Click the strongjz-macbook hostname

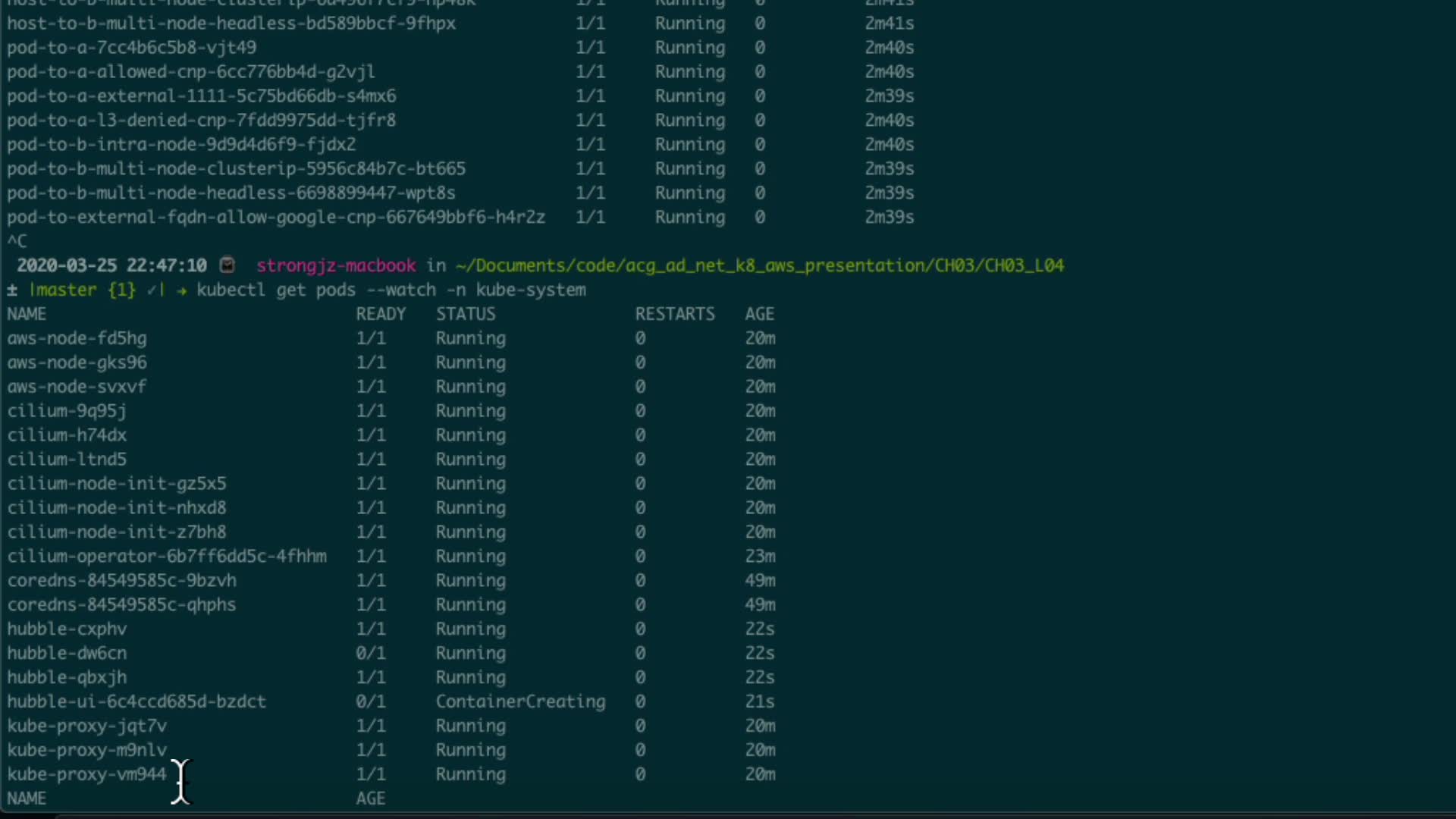tap(336, 265)
